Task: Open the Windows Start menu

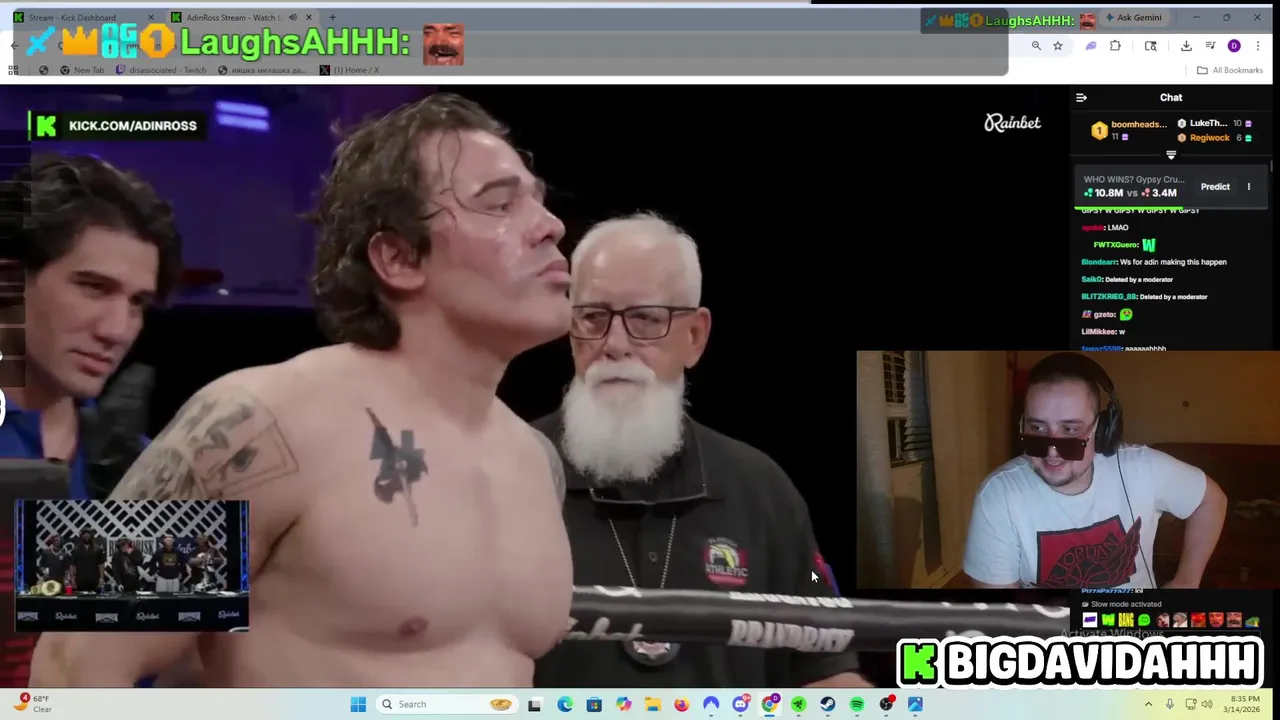Action: click(x=358, y=704)
